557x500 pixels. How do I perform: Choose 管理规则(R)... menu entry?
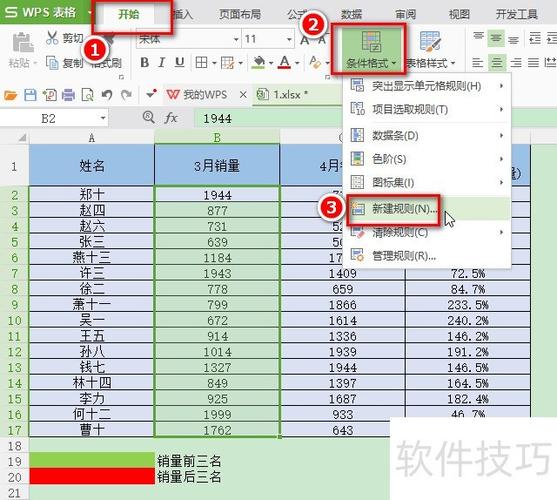point(427,256)
